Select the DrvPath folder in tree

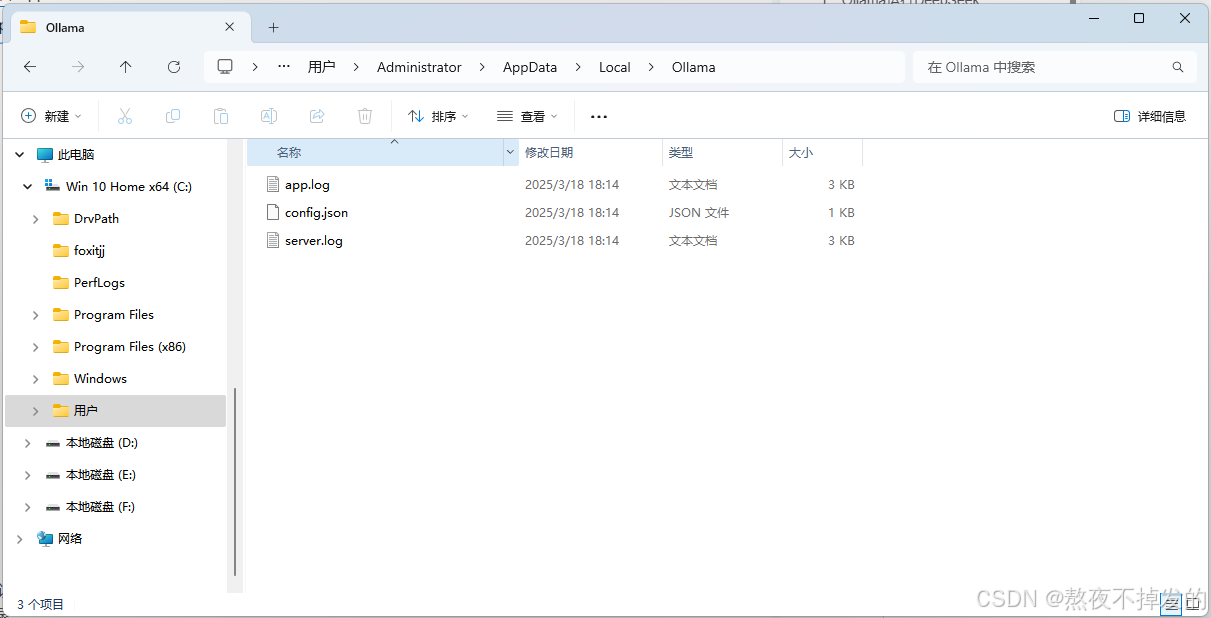click(x=96, y=219)
